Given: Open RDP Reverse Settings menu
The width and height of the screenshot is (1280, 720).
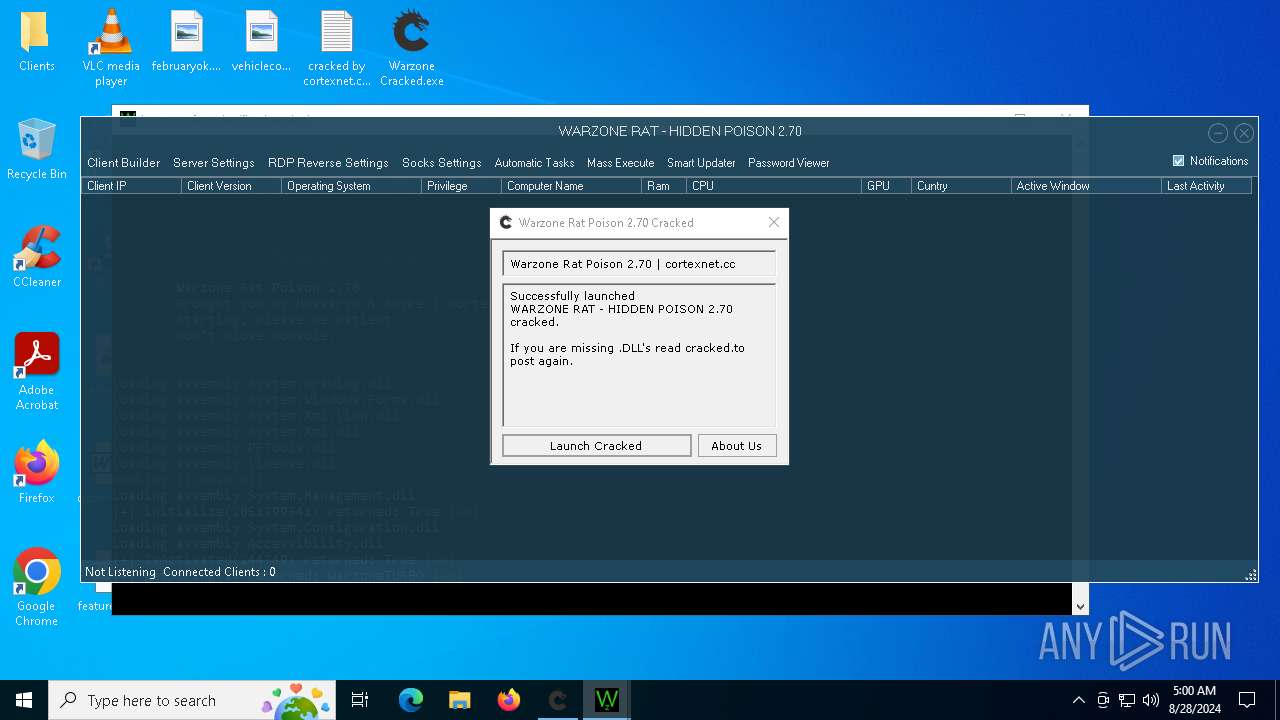Looking at the screenshot, I should [328, 163].
